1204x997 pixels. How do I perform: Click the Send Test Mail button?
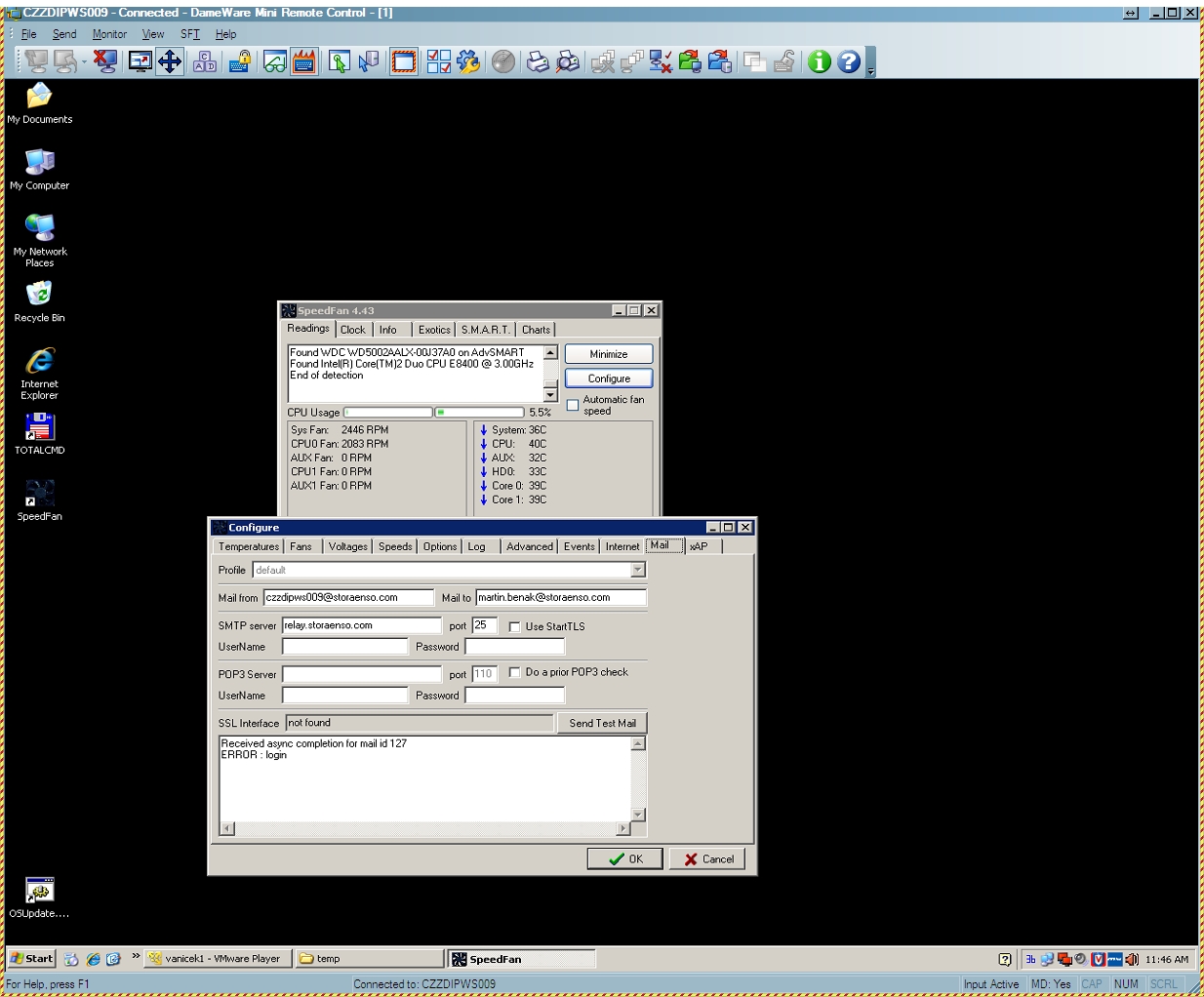pos(603,723)
